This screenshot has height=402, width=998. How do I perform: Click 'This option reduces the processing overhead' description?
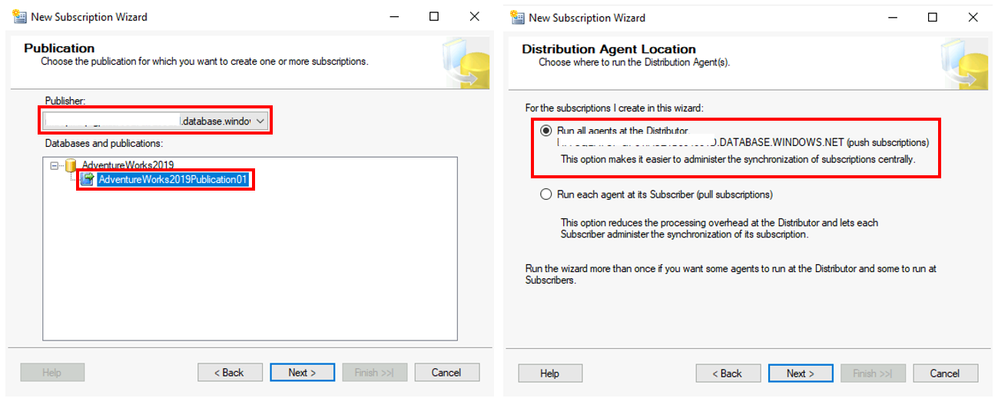[719, 228]
